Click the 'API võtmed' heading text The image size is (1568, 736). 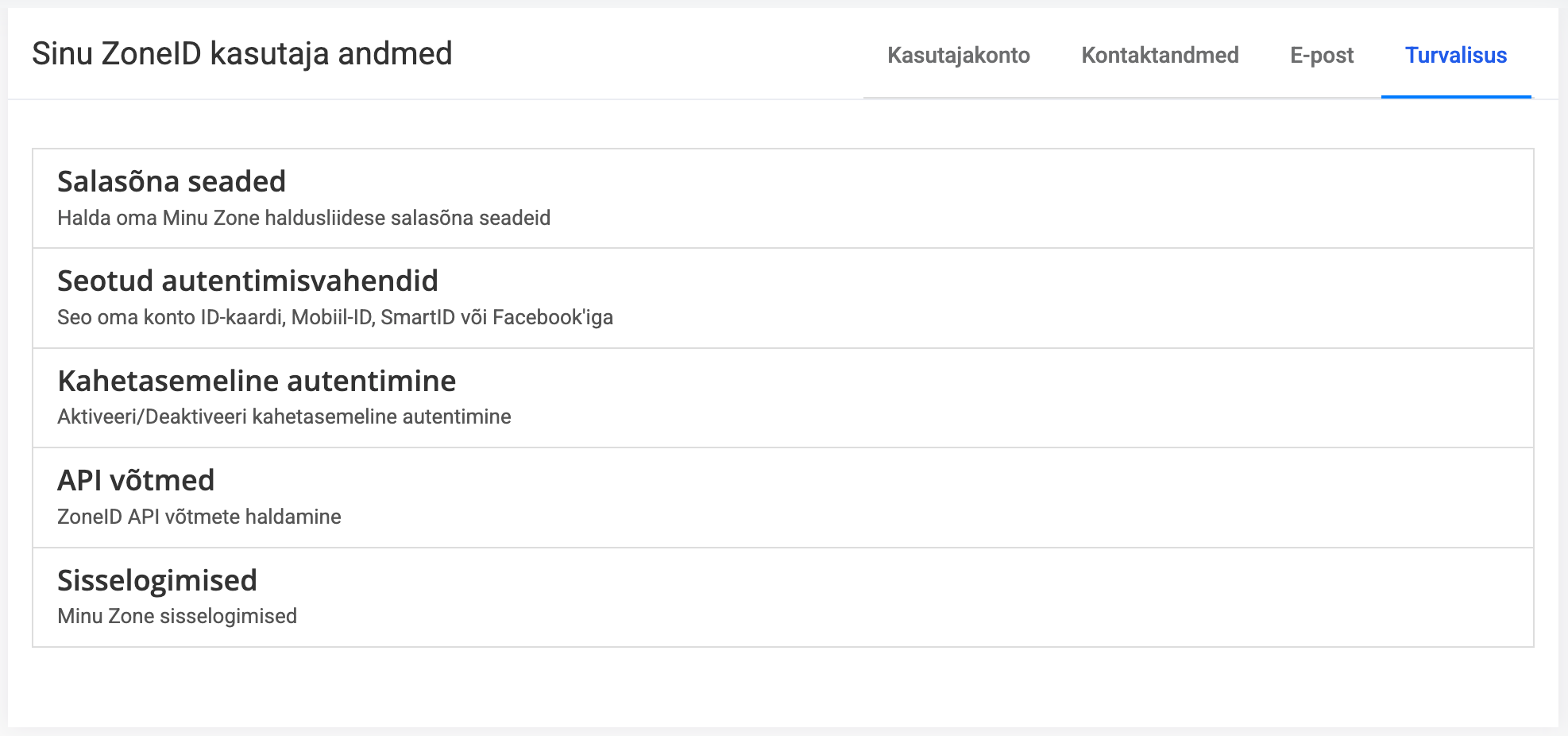136,481
